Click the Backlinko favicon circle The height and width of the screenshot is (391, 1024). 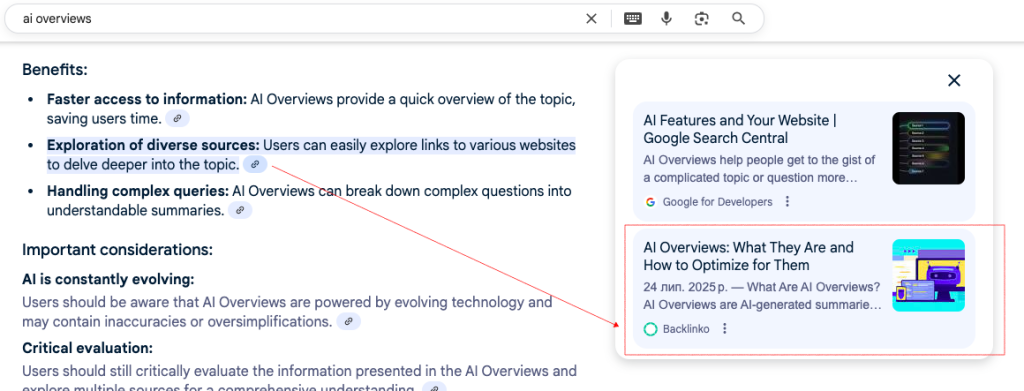pos(650,329)
